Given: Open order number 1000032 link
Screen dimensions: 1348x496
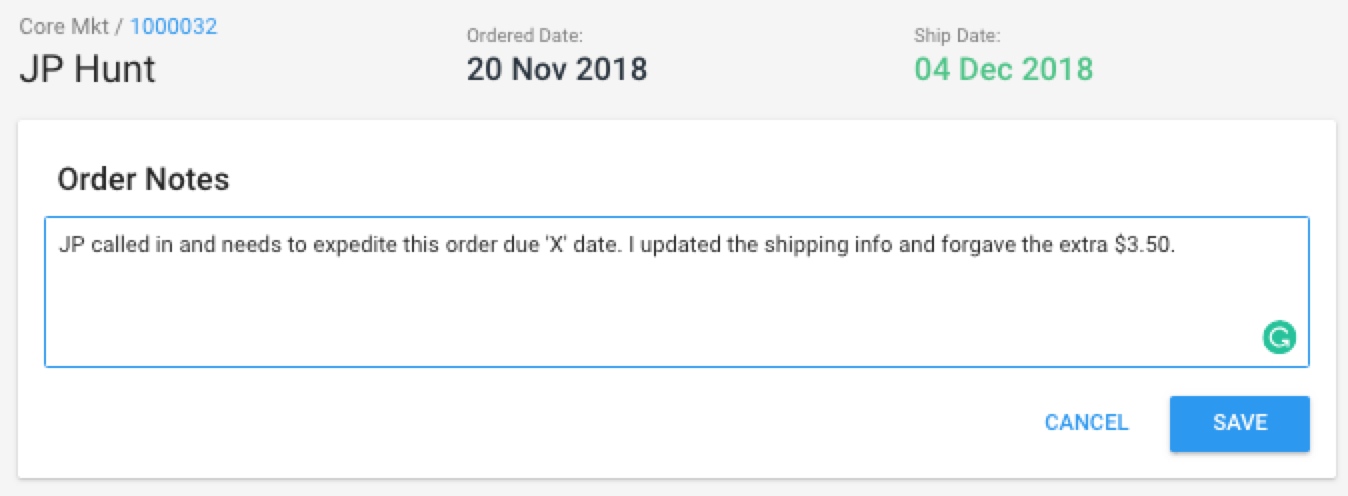Looking at the screenshot, I should point(173,26).
